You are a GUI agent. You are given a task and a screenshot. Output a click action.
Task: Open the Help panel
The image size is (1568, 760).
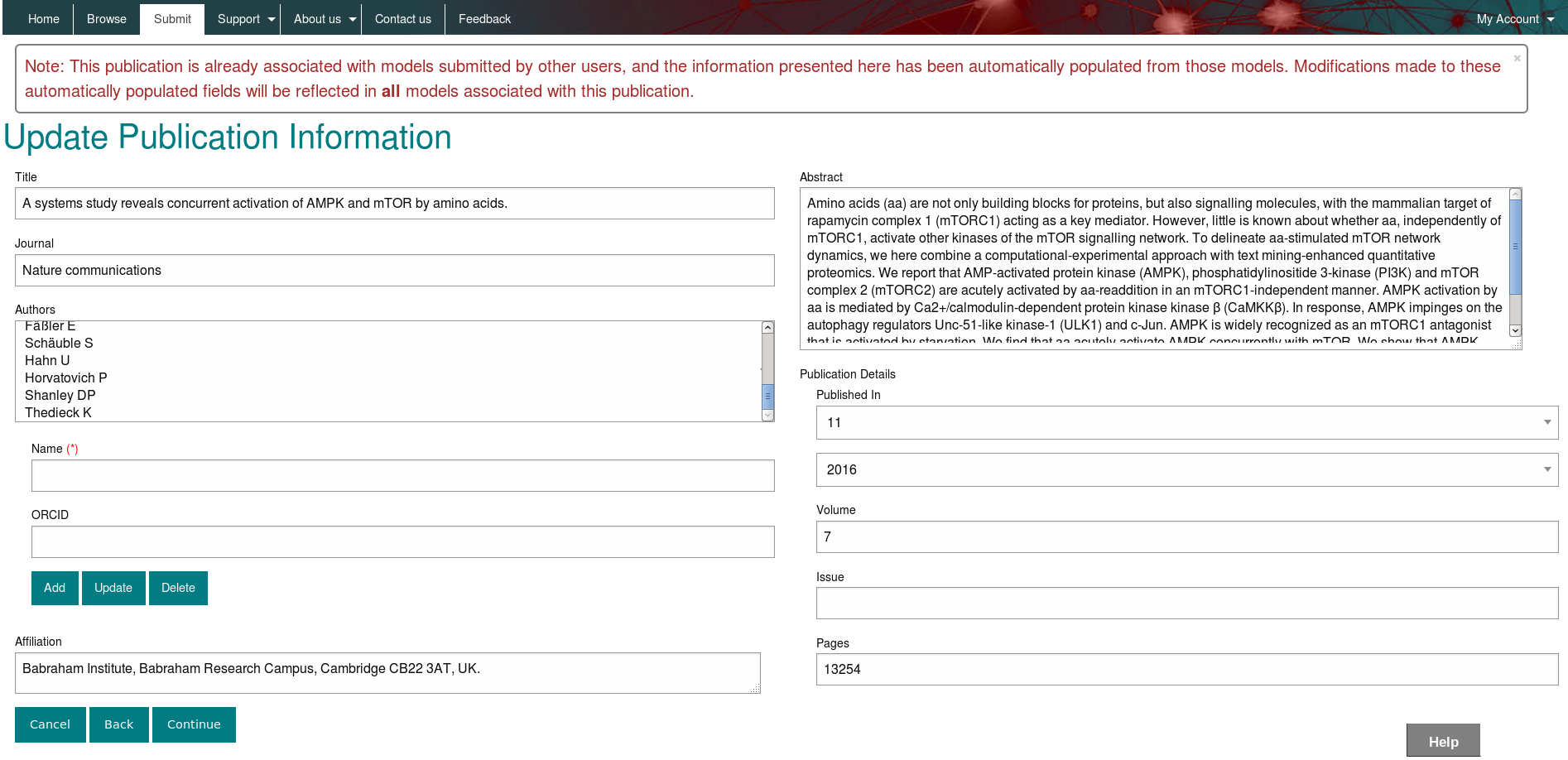point(1443,741)
